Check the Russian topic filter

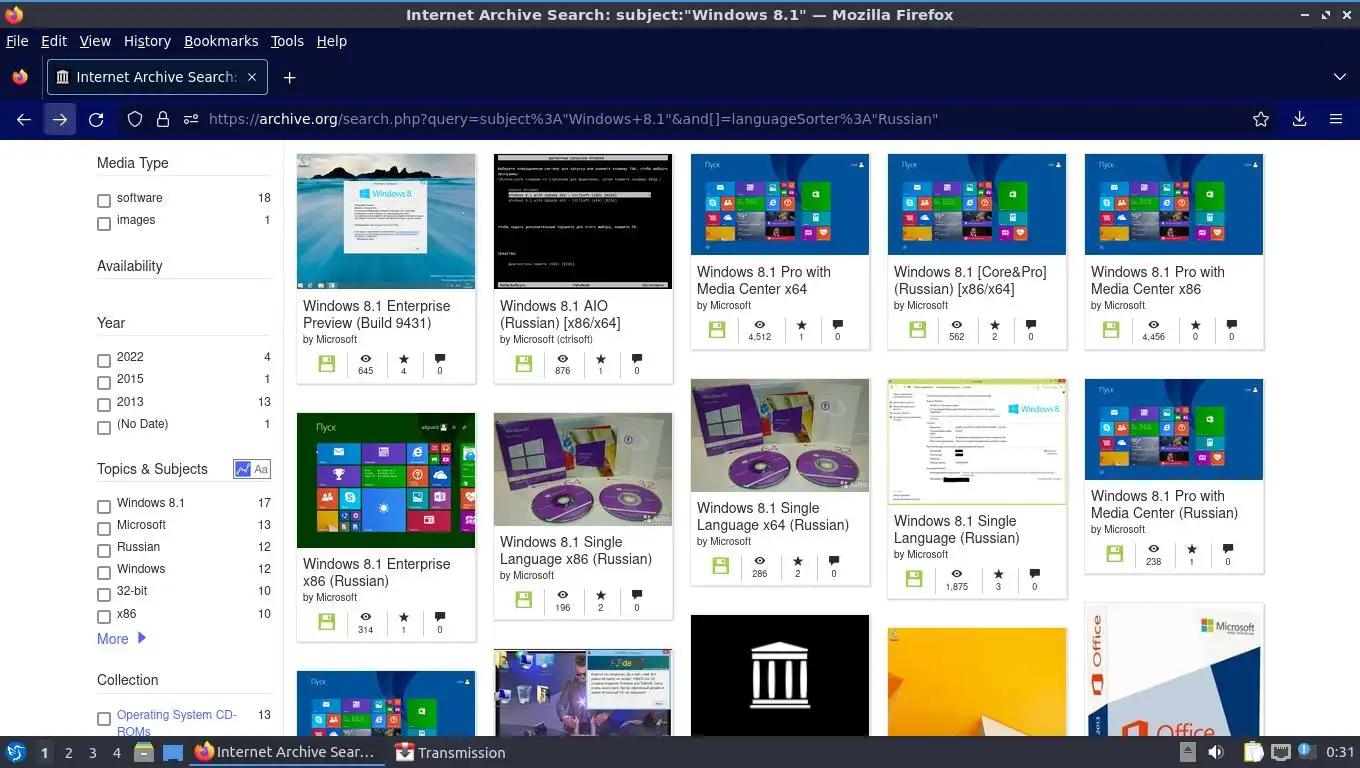pos(103,549)
